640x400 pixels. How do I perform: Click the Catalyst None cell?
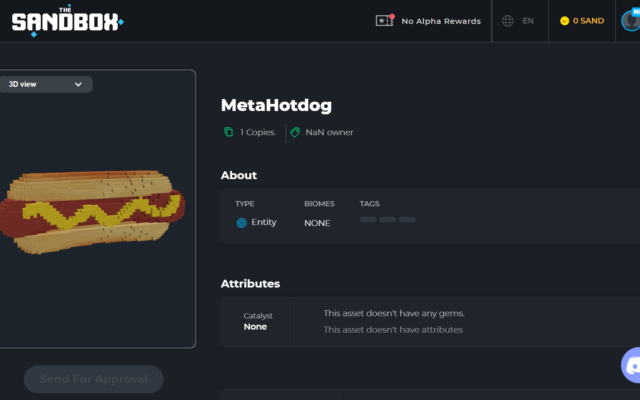coord(255,321)
